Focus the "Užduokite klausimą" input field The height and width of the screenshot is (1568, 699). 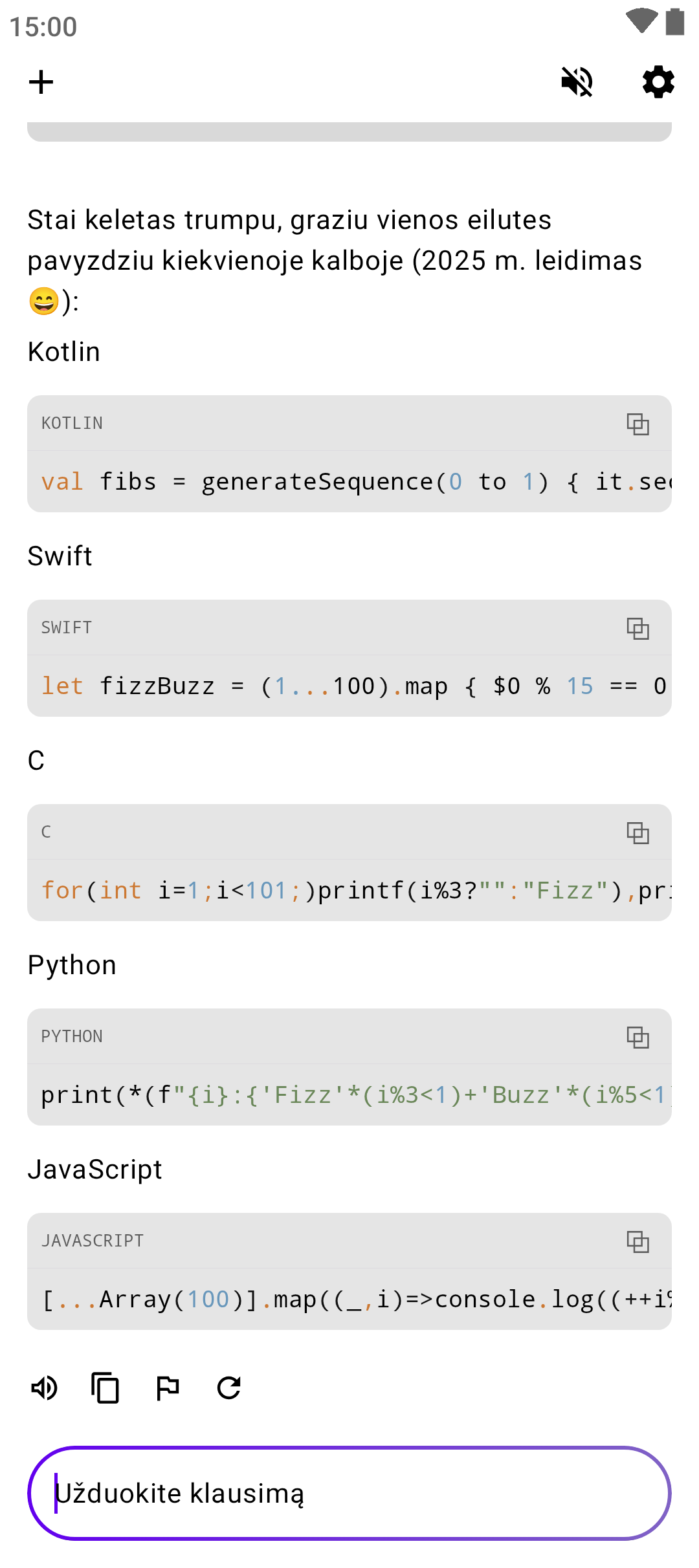pos(349,1493)
